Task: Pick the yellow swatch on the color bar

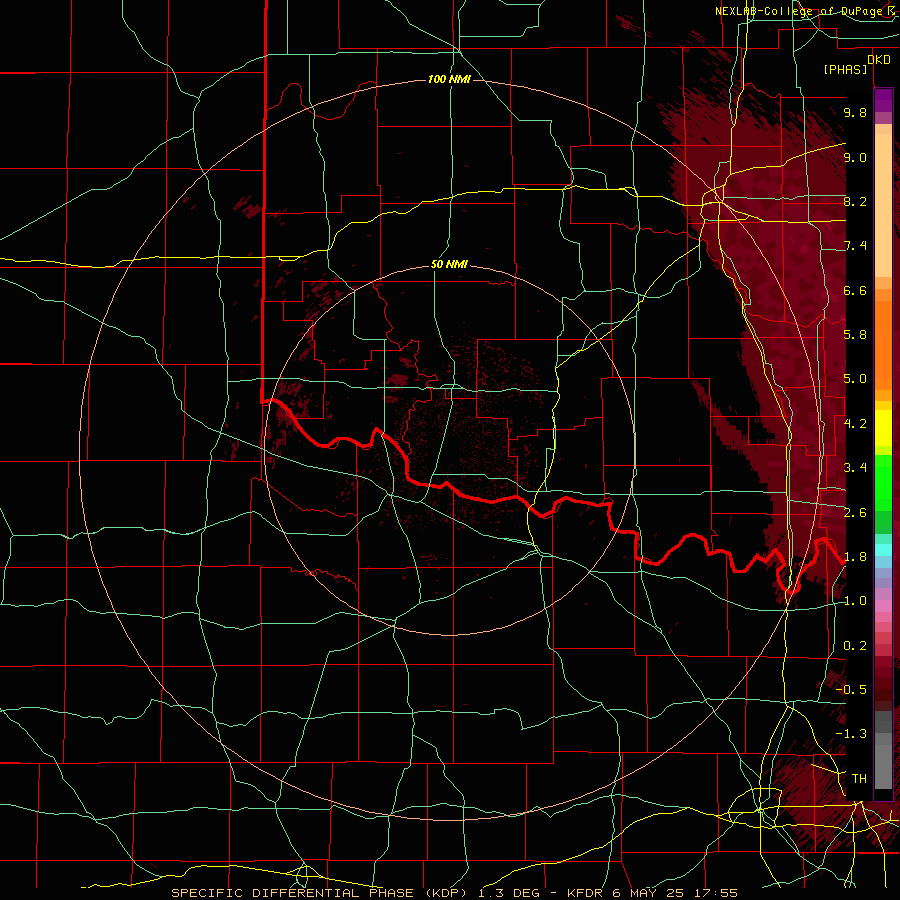Action: point(883,428)
